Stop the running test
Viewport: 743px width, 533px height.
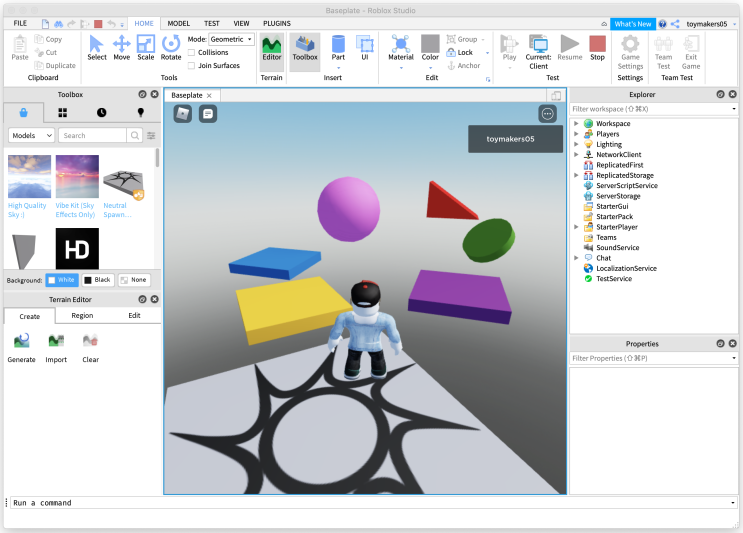pyautogui.click(x=597, y=48)
